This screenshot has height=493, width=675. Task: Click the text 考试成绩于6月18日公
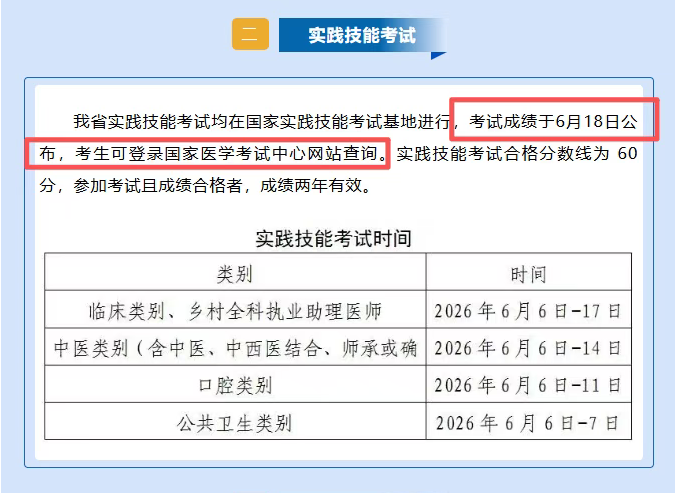(553, 121)
